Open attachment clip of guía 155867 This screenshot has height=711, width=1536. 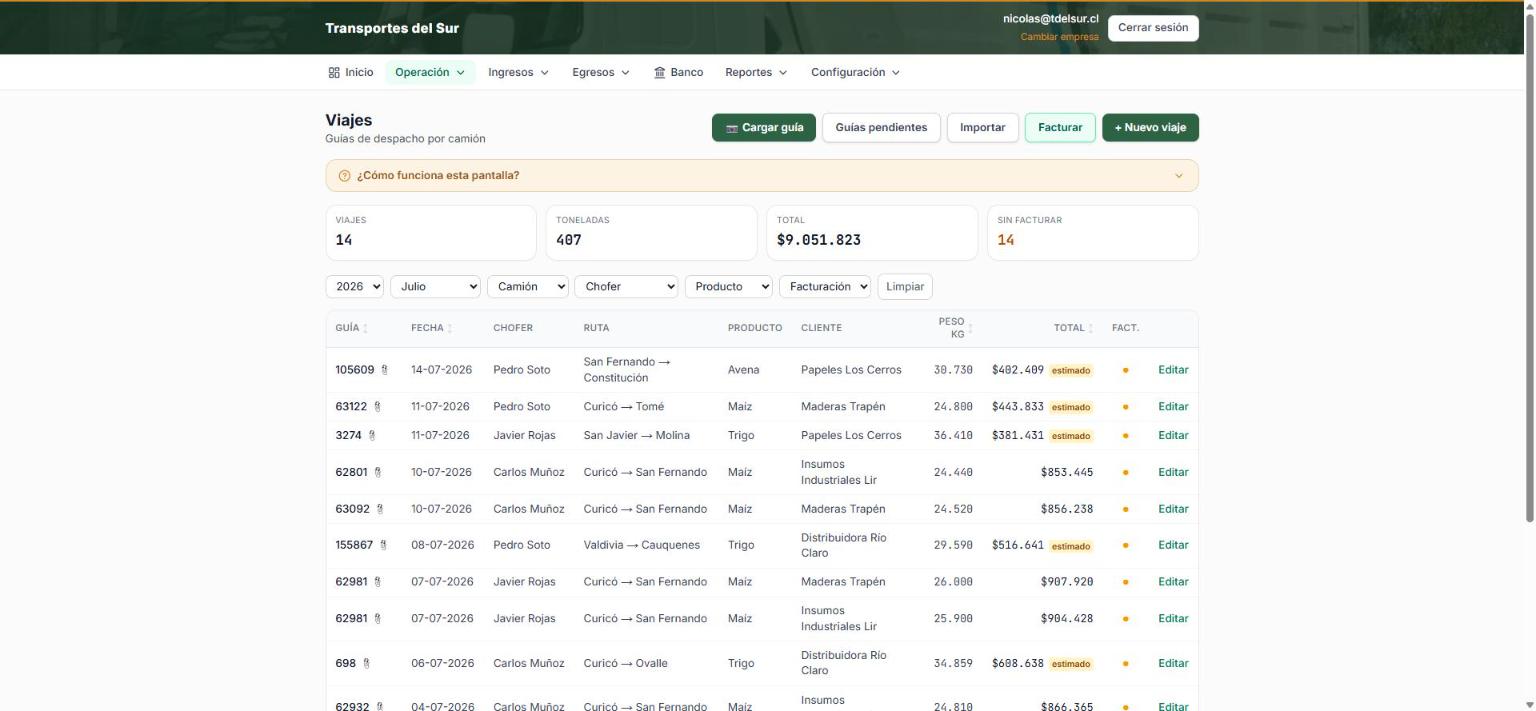pyautogui.click(x=383, y=546)
